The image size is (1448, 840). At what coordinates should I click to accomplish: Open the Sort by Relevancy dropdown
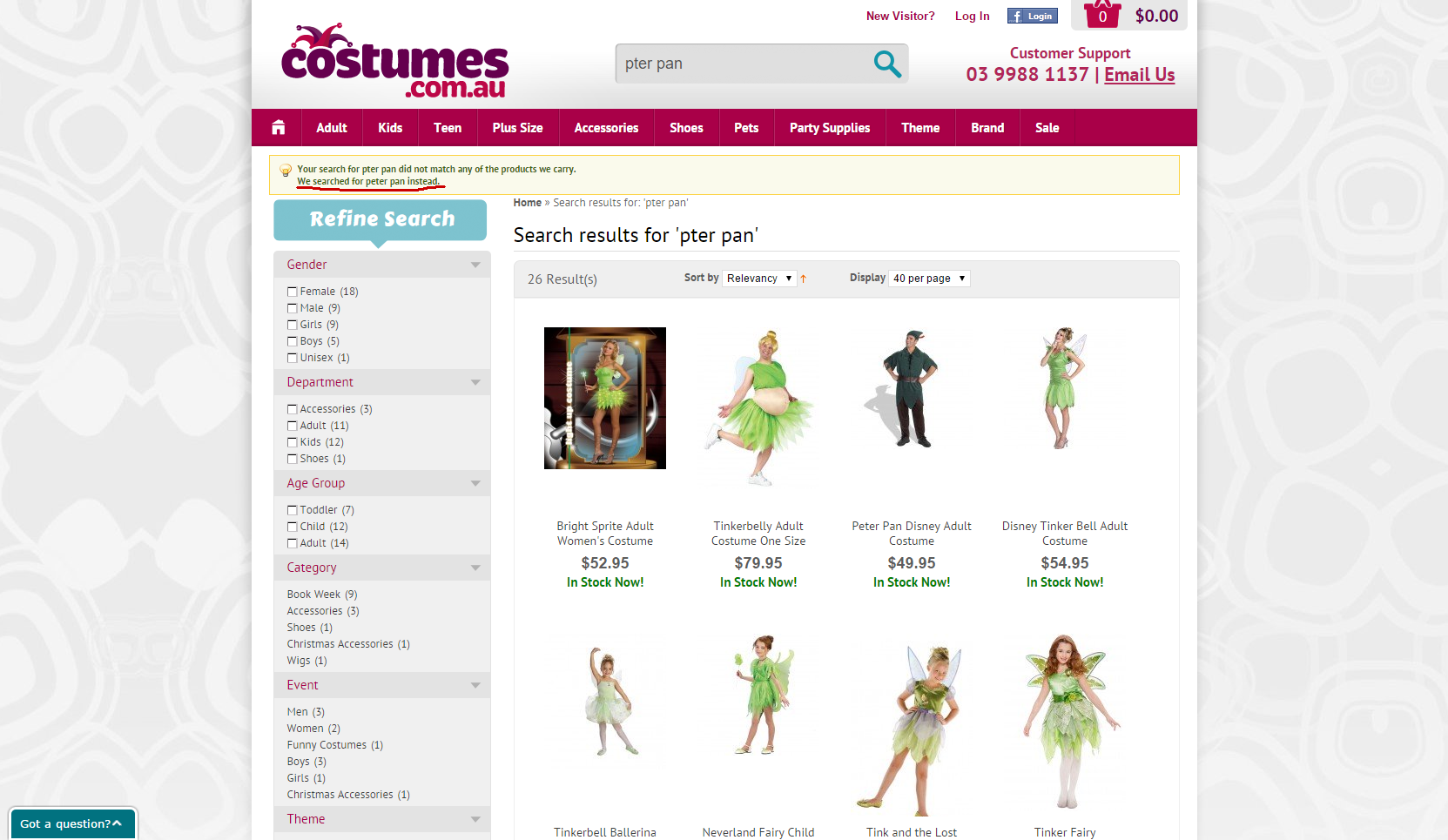pos(759,279)
